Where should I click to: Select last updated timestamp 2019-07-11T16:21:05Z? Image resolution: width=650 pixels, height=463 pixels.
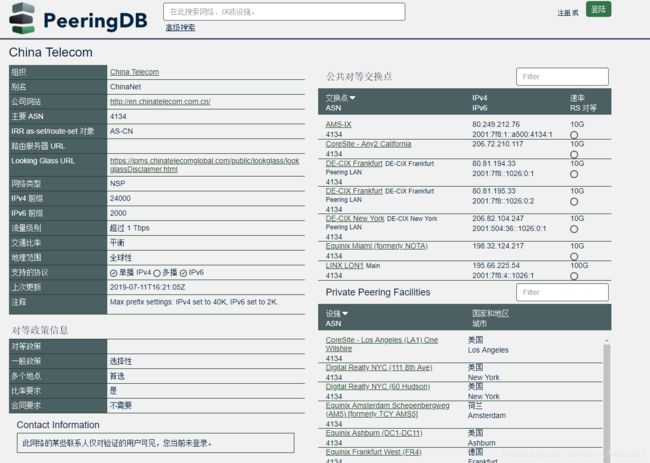[x=147, y=287]
